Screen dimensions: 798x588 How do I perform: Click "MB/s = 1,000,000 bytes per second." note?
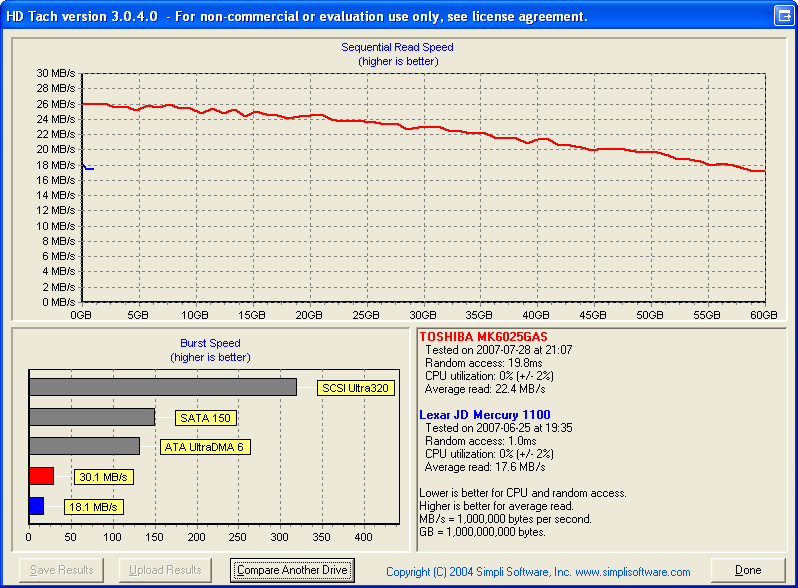pos(505,519)
